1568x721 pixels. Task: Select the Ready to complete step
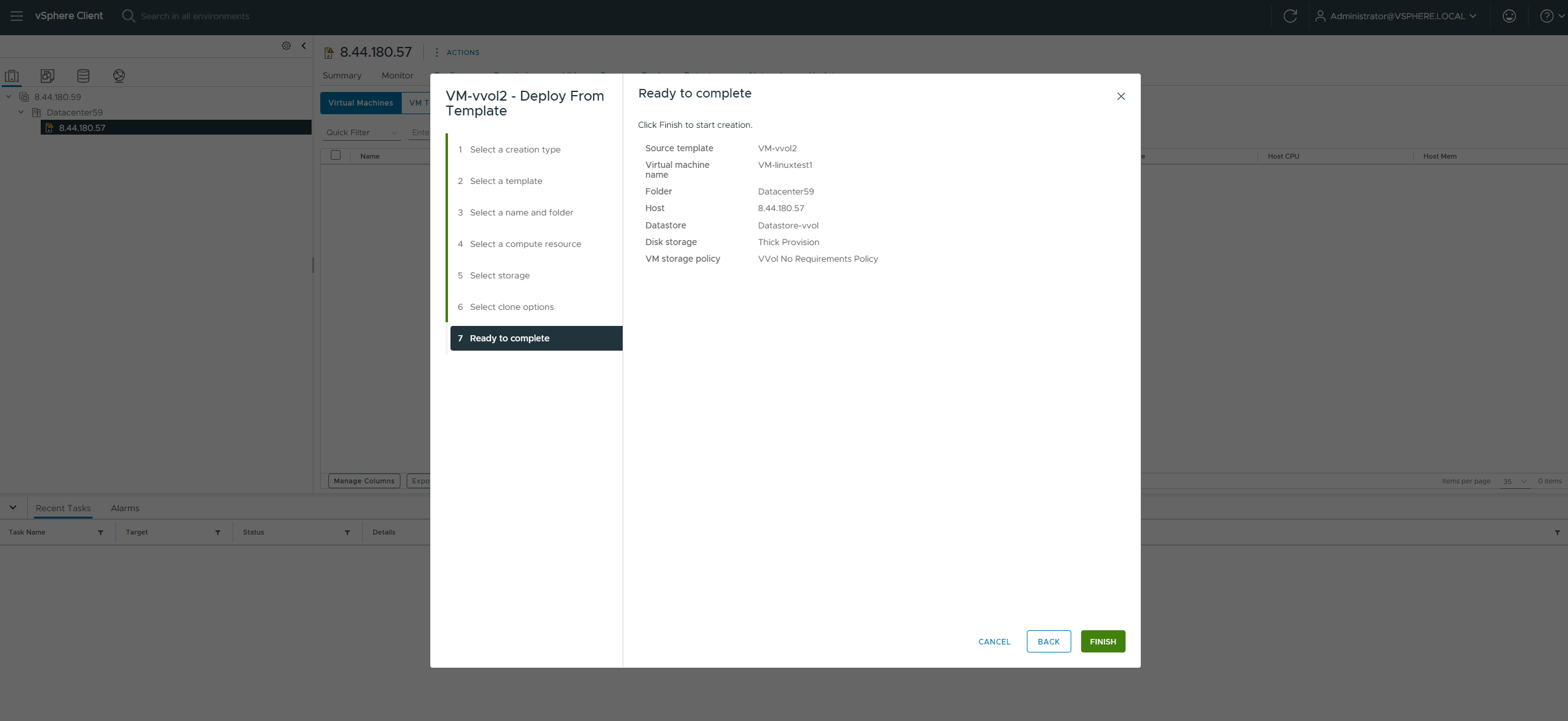536,338
